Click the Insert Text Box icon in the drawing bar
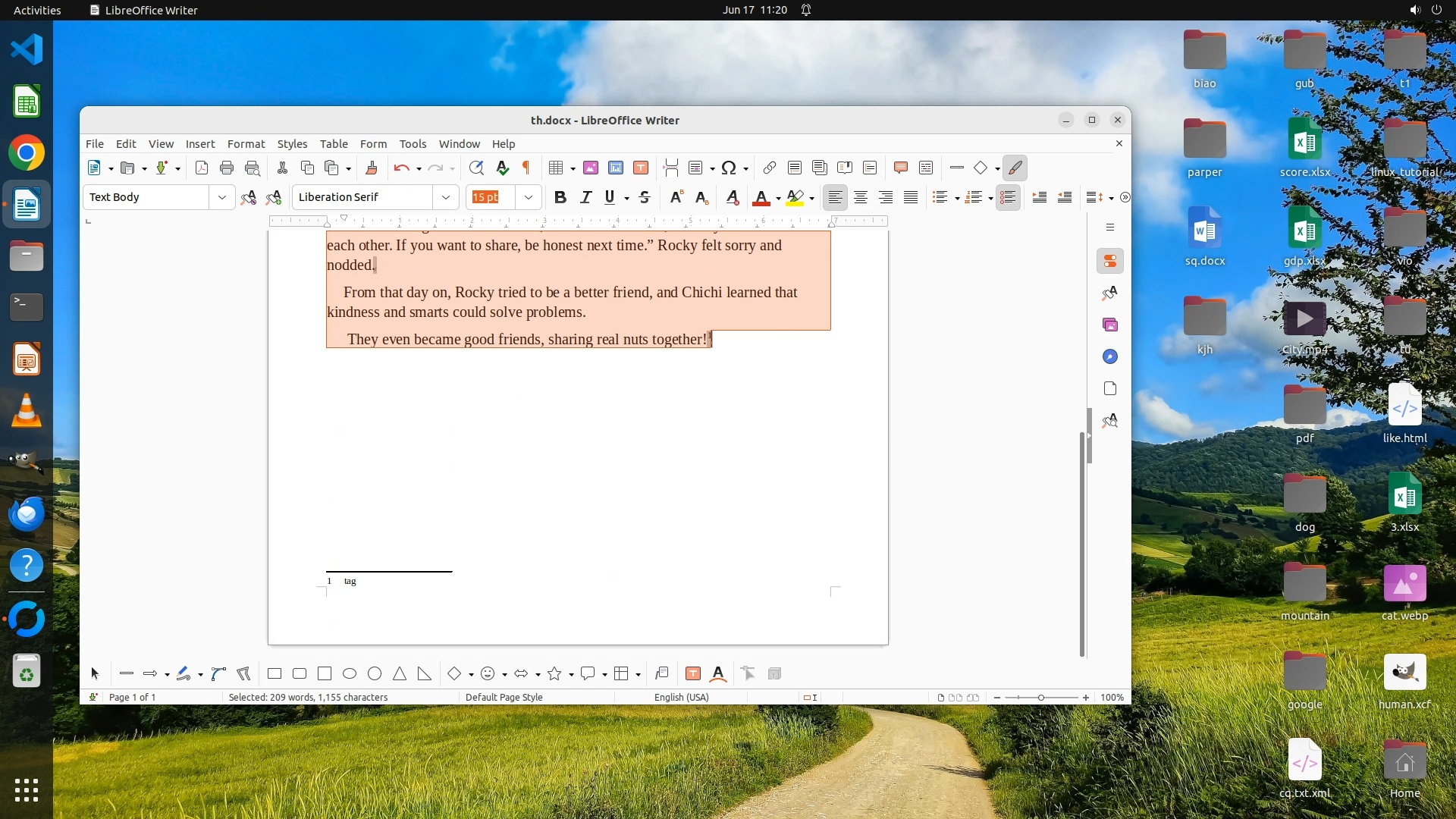 click(x=692, y=674)
